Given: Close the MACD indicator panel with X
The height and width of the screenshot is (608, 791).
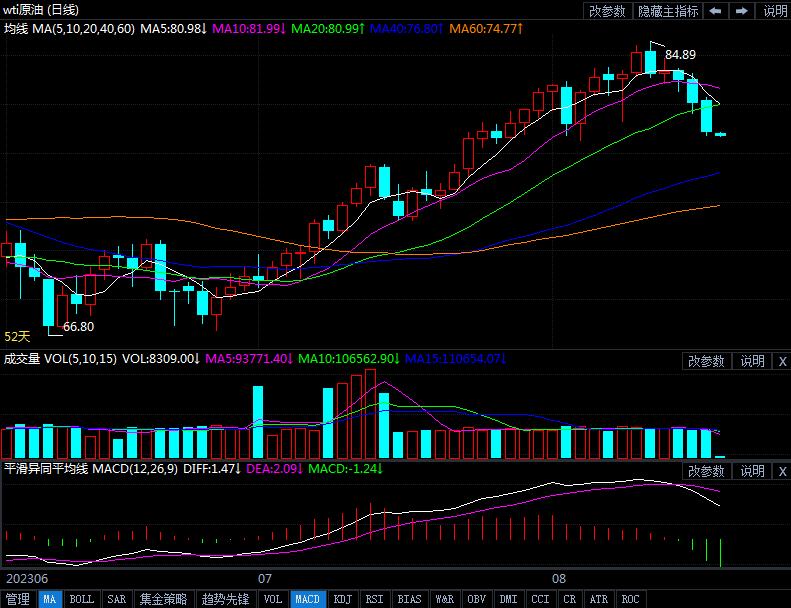Looking at the screenshot, I should (781, 471).
